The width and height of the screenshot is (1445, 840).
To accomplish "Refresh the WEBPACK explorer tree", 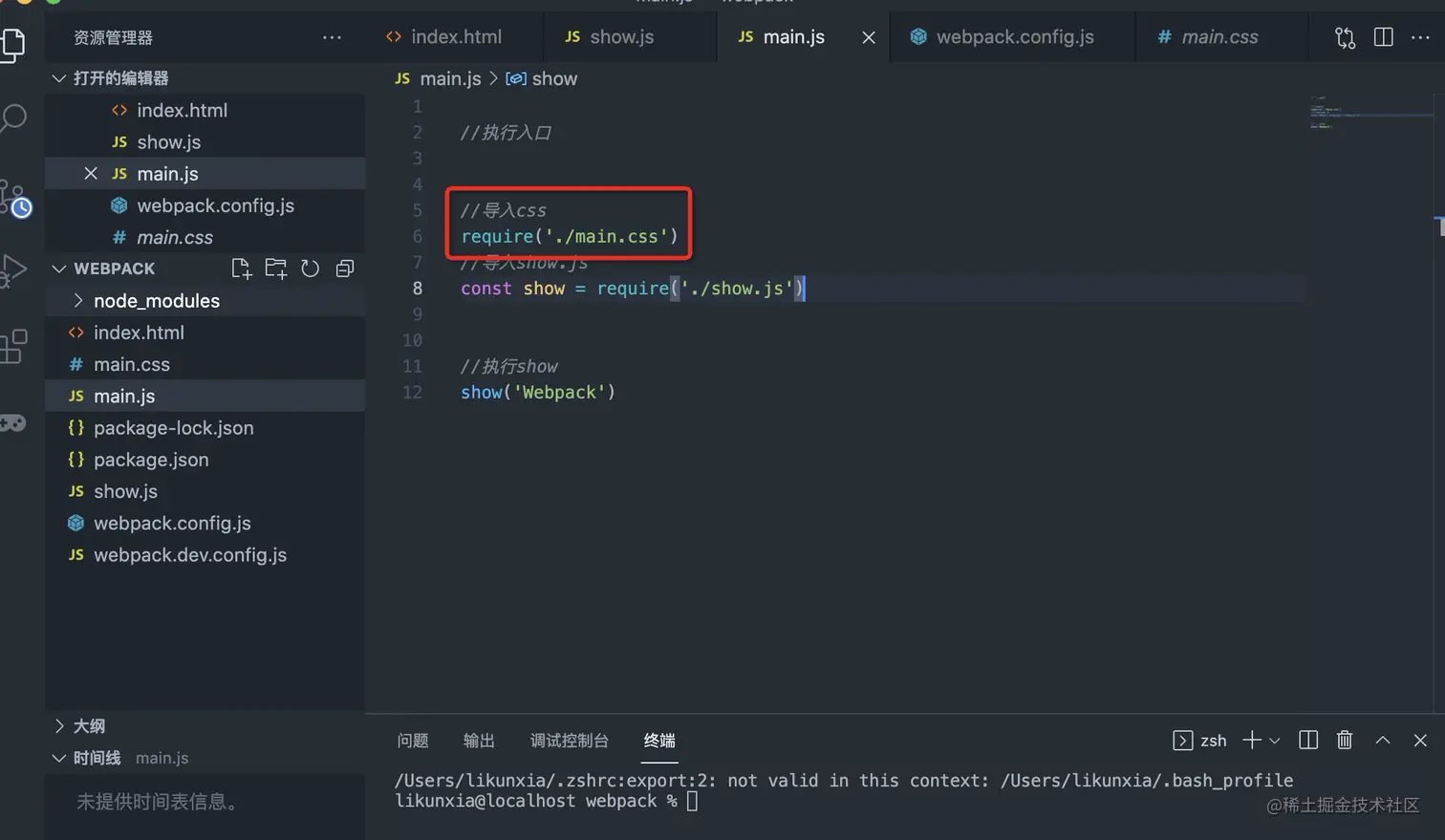I will pyautogui.click(x=311, y=269).
